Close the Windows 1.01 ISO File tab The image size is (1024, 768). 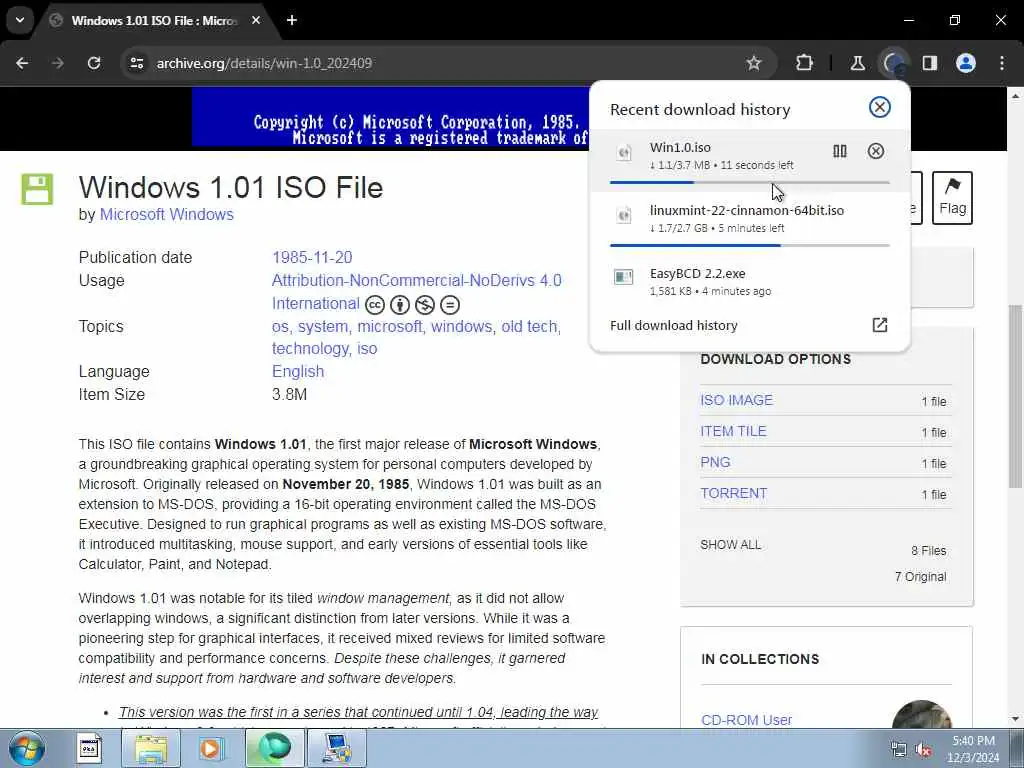click(x=256, y=20)
